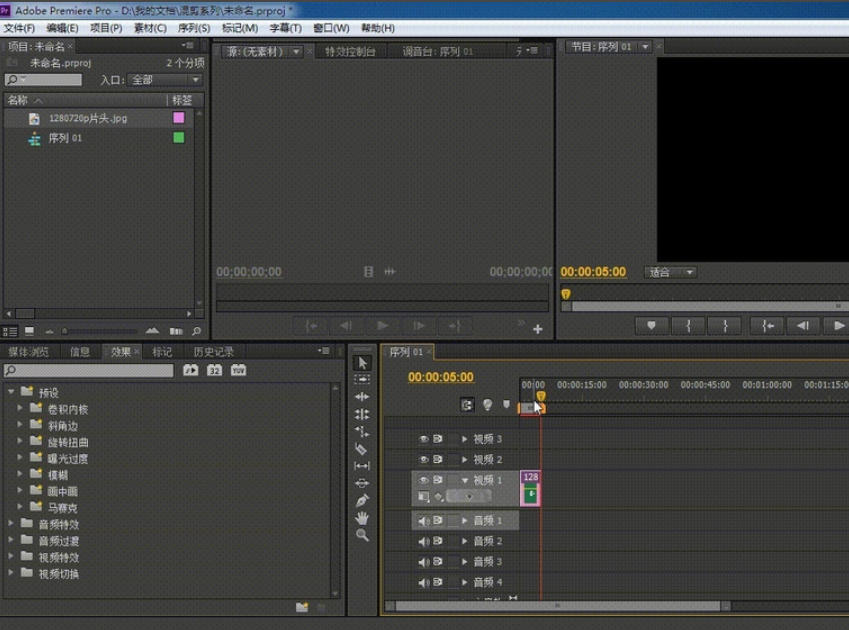849x630 pixels.
Task: Collapse the 视频 1 track
Action: [465, 480]
